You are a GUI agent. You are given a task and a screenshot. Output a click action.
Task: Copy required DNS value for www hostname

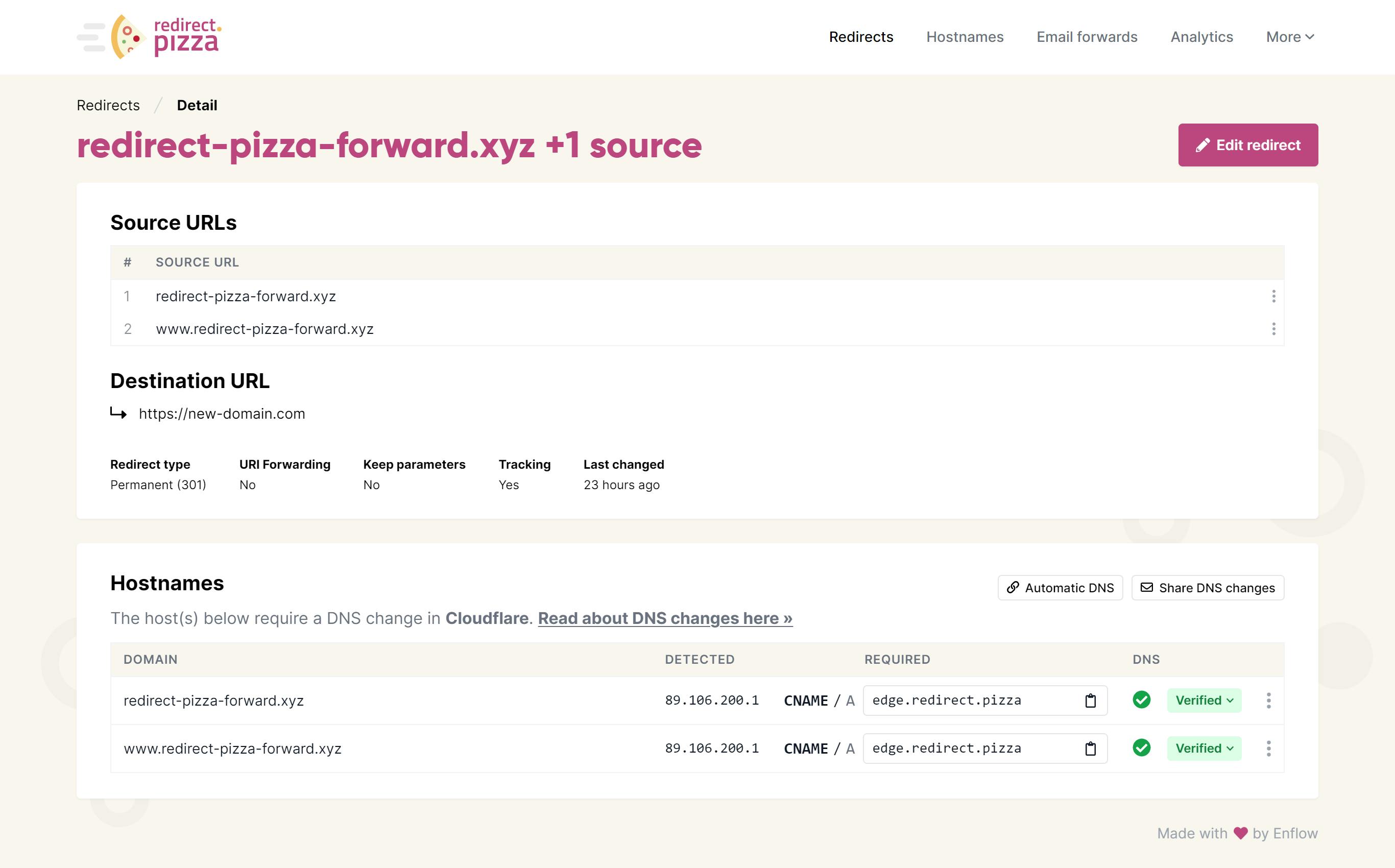(x=1090, y=749)
